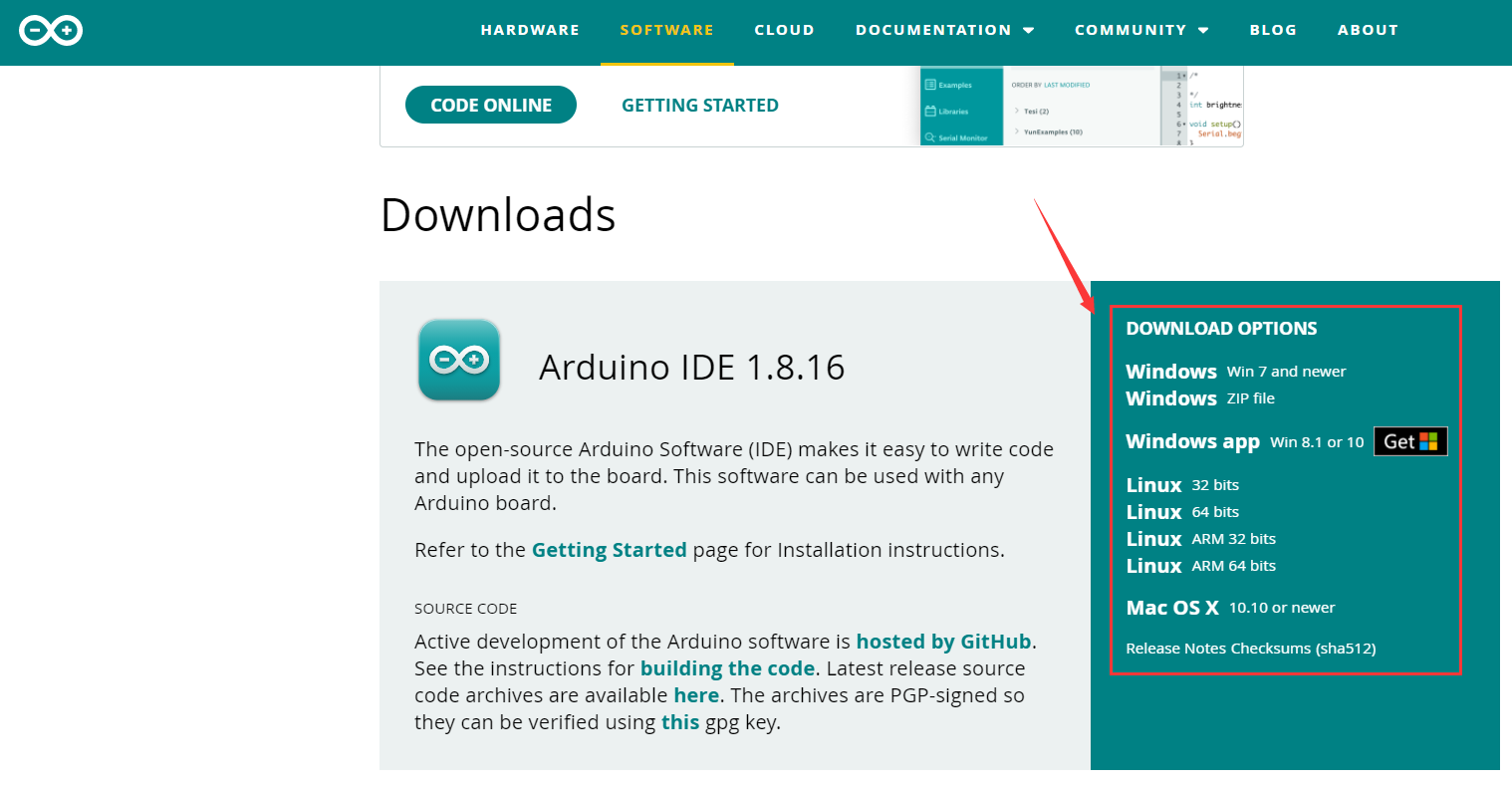Select Windows app Win 8.1 or 10
Screen dimensions: 1512x786
[1245, 441]
